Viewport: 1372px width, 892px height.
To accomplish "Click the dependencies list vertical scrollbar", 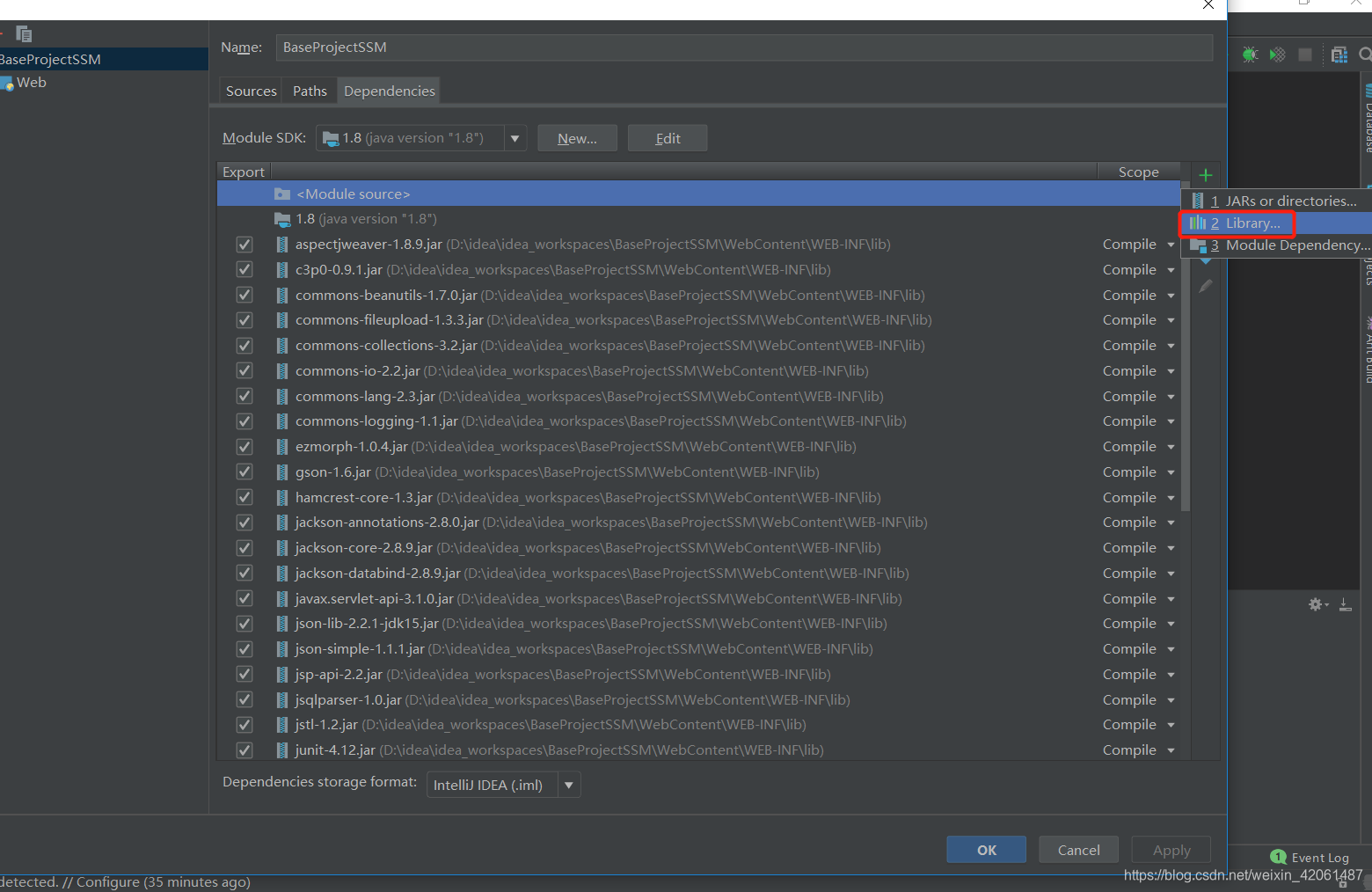I will point(1186,347).
